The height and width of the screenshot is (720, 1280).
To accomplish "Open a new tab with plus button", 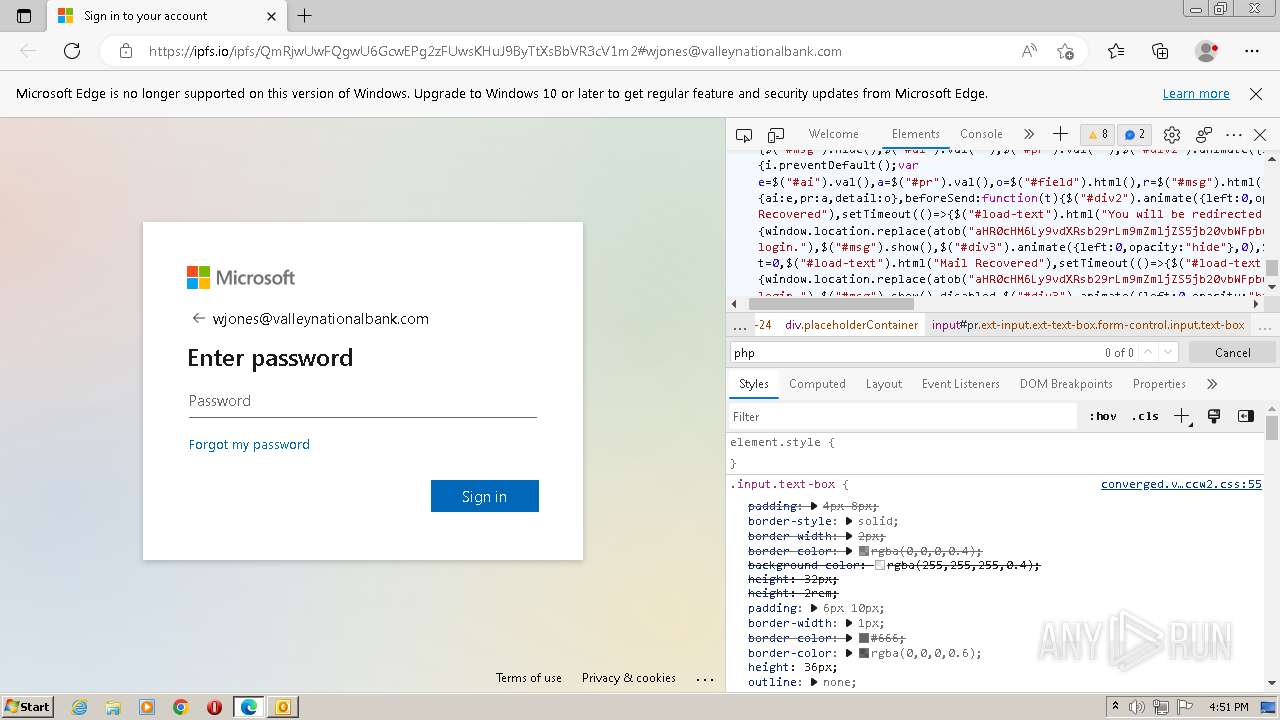I will click(305, 16).
